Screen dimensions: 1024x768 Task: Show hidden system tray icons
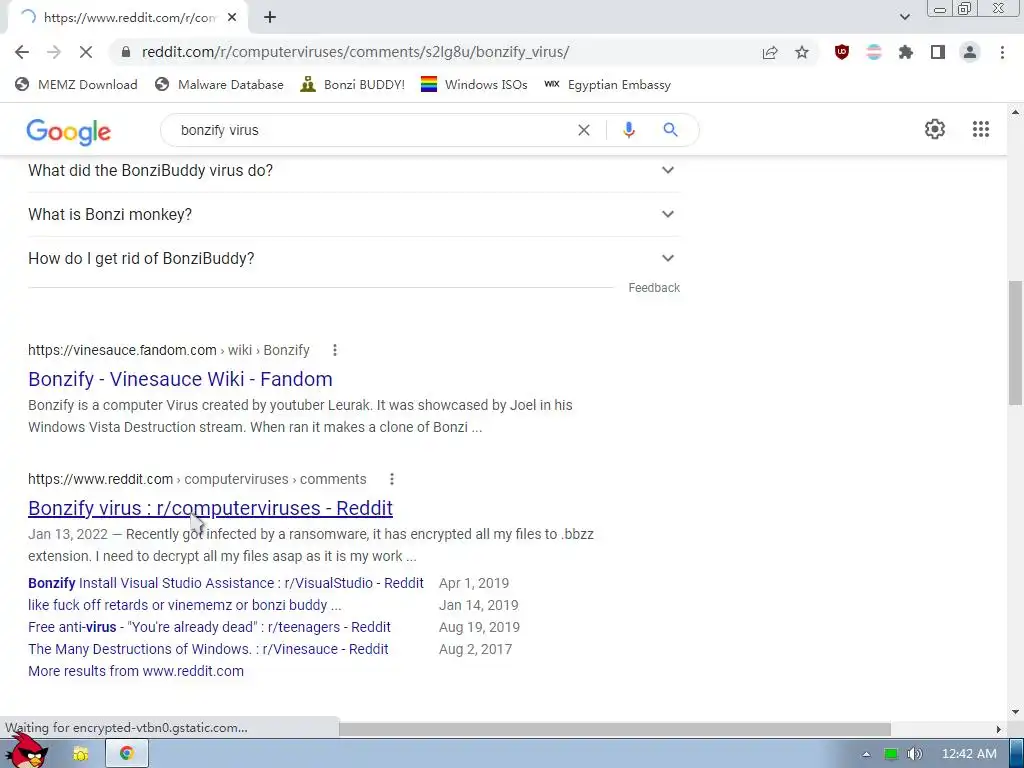pos(866,754)
